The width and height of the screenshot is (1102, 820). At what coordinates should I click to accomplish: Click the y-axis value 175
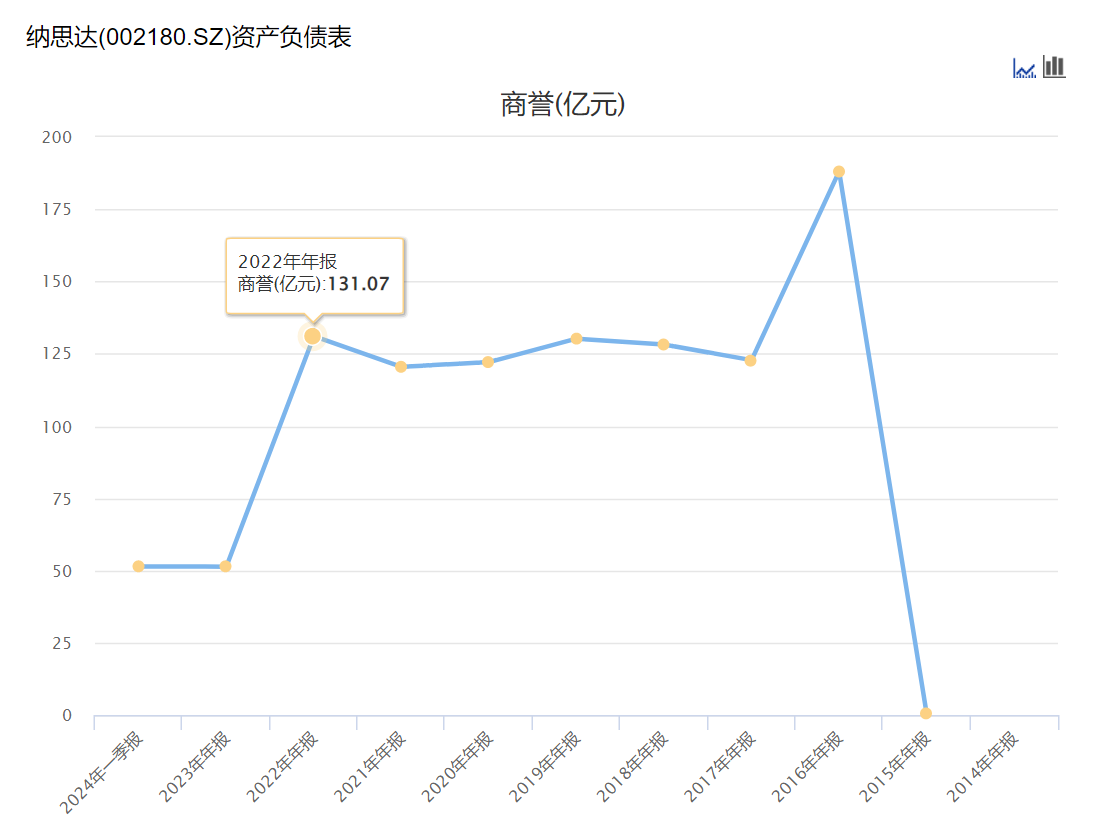pos(57,209)
